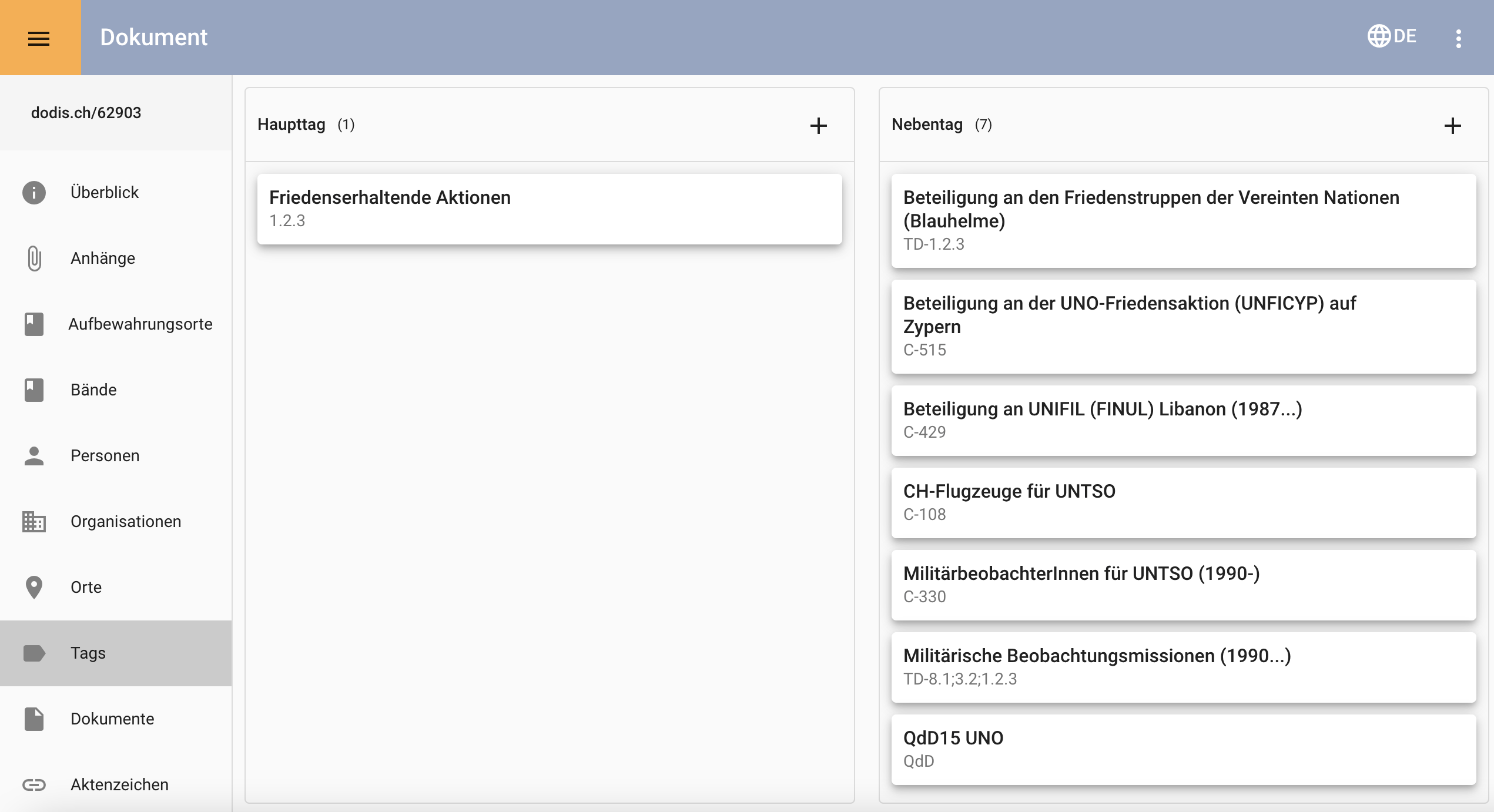This screenshot has width=1494, height=812.
Task: Open the Friedenserhaltende Aktionen tag card
Action: coord(549,209)
